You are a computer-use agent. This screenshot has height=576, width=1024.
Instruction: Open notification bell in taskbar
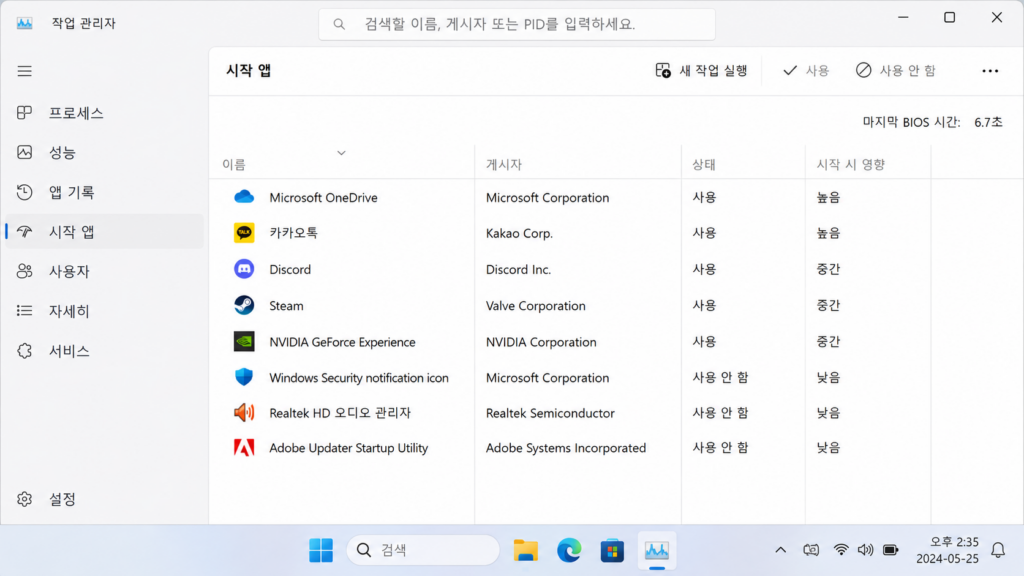click(998, 550)
